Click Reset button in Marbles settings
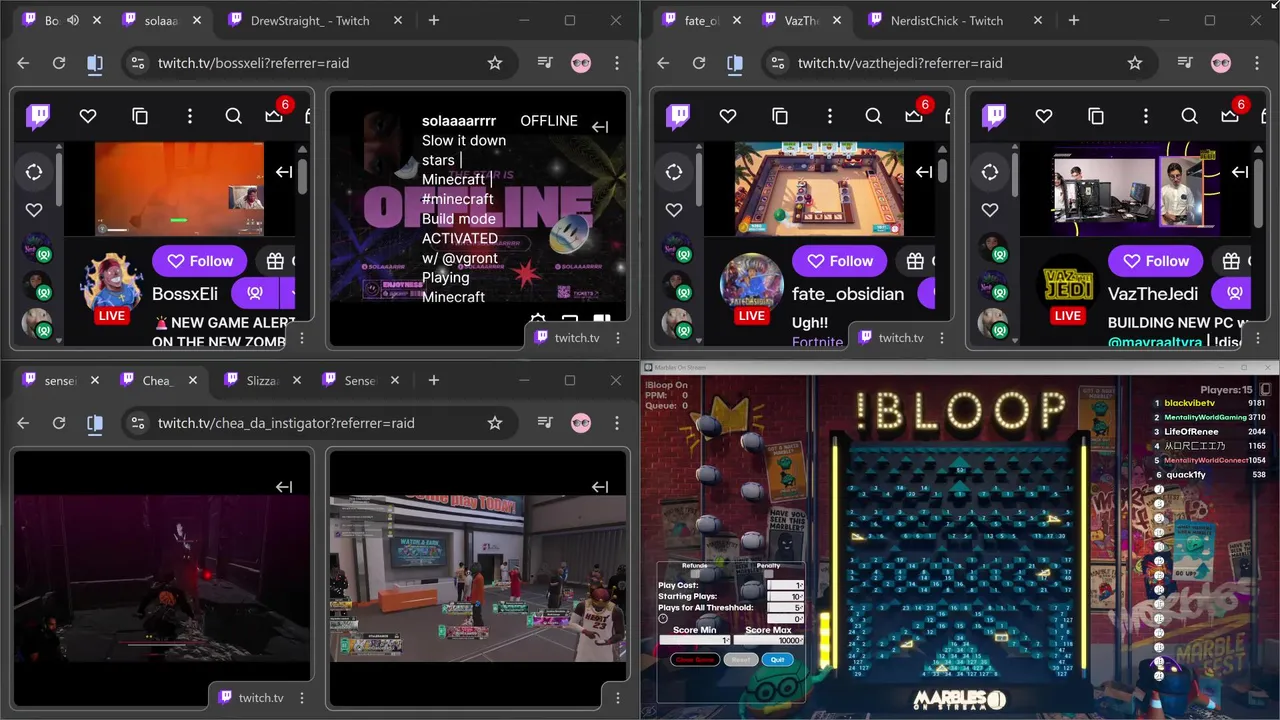The image size is (1280, 720). [x=741, y=659]
